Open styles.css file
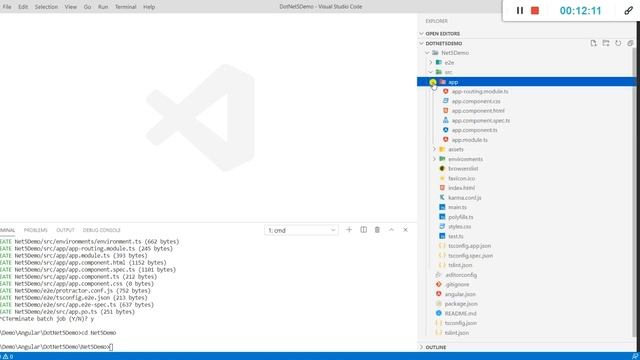 pos(460,227)
